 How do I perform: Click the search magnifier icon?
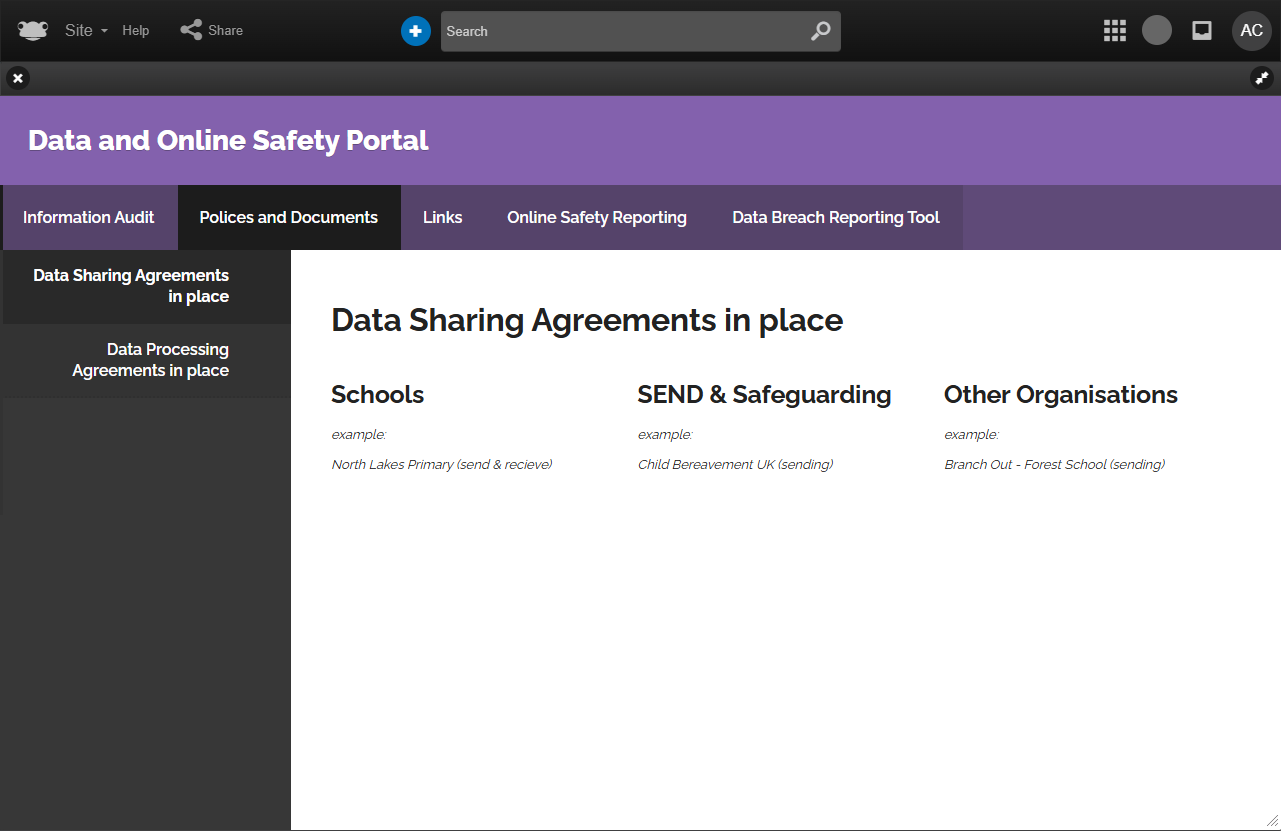coord(820,31)
